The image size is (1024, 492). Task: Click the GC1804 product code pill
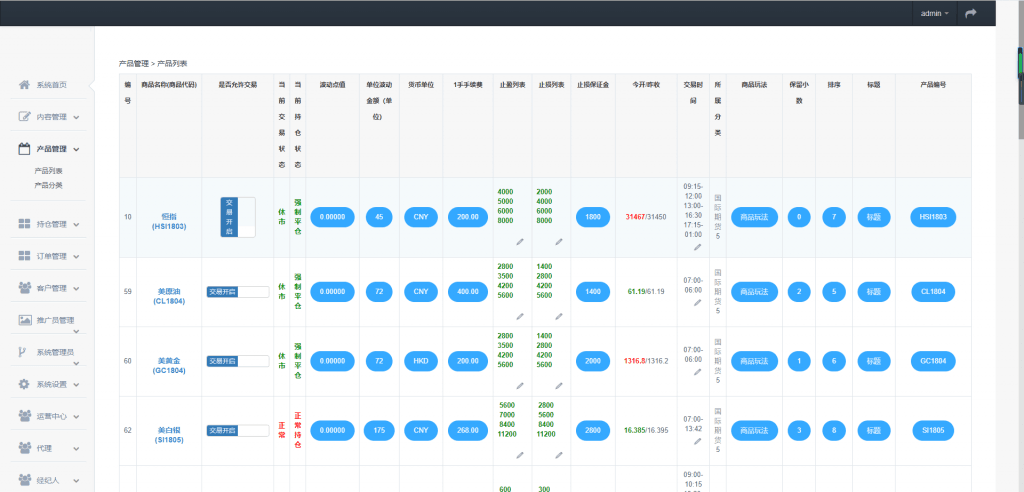tap(933, 361)
